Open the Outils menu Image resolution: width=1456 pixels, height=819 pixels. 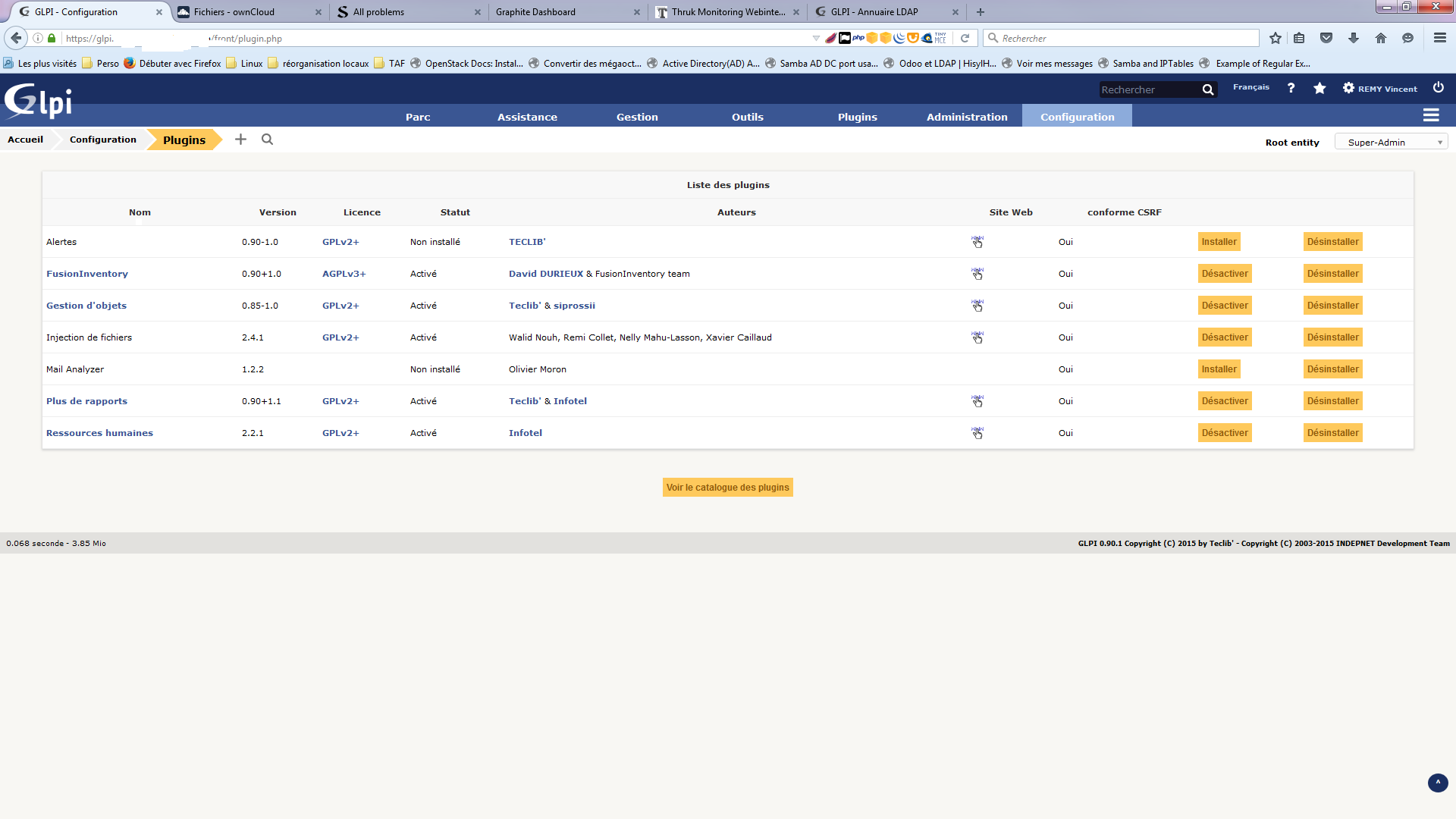click(748, 117)
